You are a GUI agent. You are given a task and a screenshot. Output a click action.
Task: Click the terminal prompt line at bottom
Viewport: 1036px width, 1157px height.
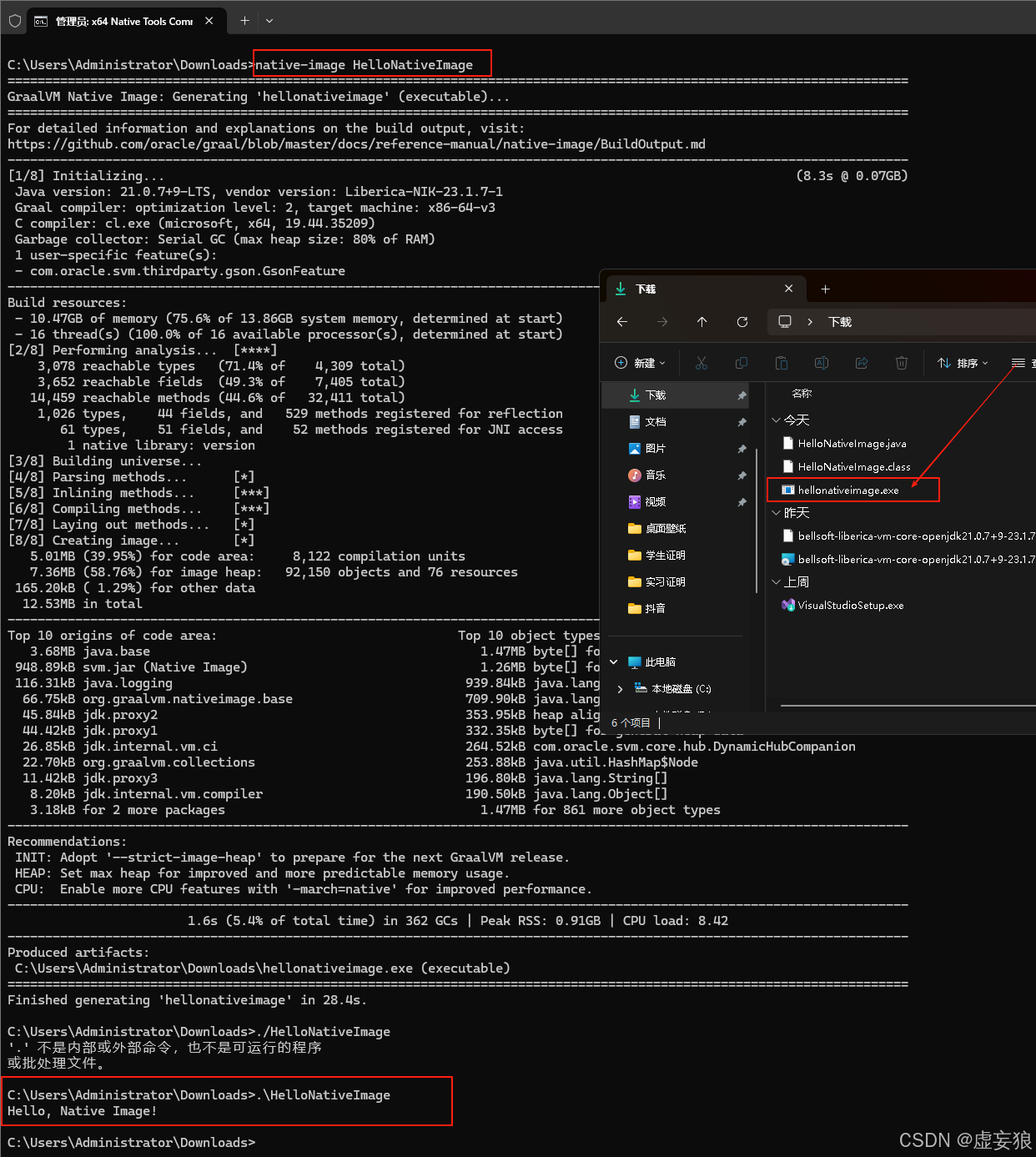tap(131, 1143)
